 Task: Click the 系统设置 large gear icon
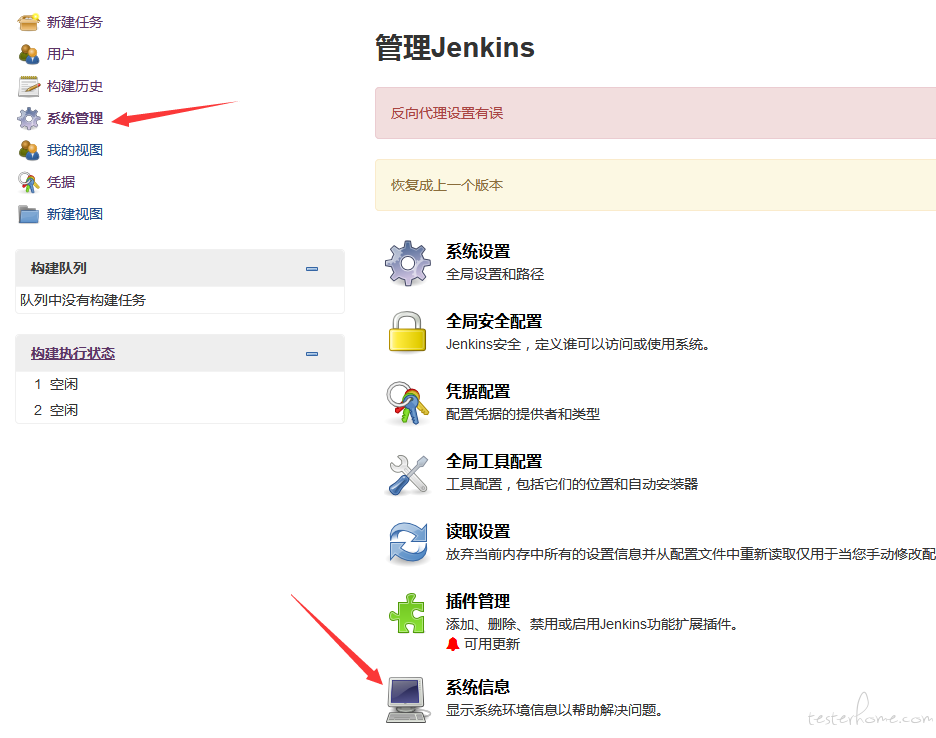(408, 263)
